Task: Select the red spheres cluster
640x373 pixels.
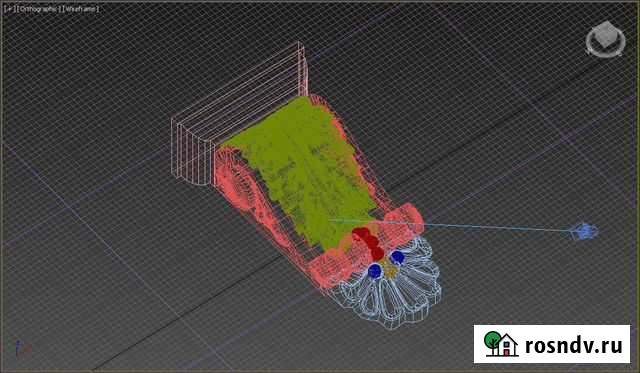Action: pos(369,242)
